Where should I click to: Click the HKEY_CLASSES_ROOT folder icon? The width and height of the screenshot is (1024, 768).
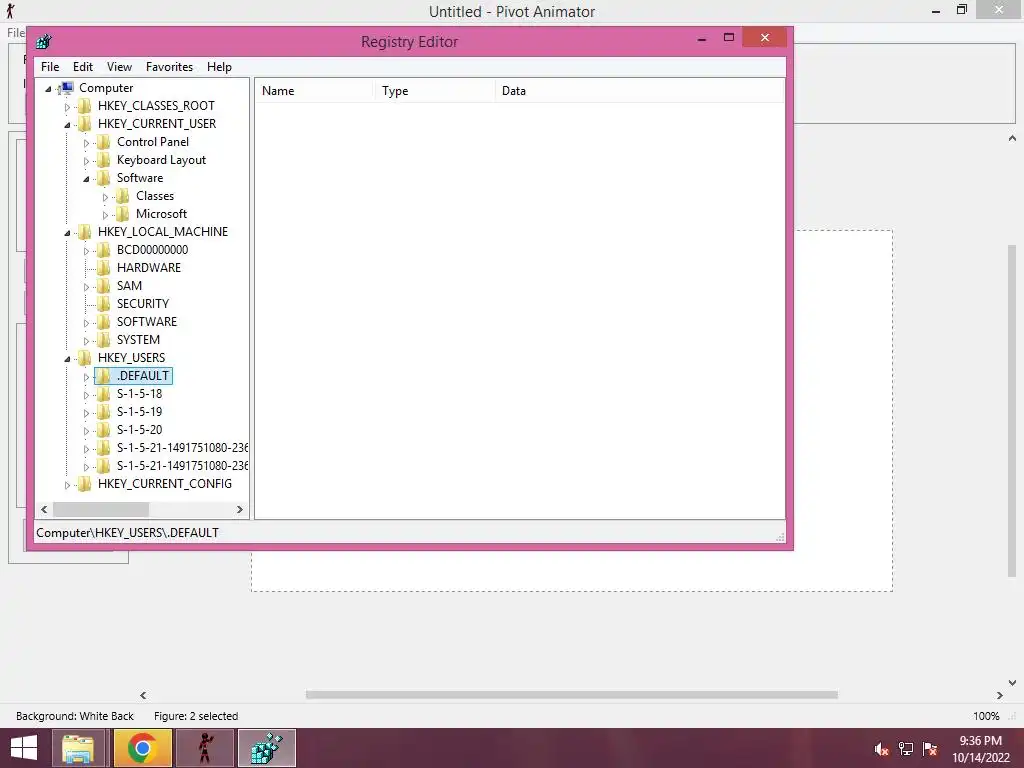coord(84,106)
